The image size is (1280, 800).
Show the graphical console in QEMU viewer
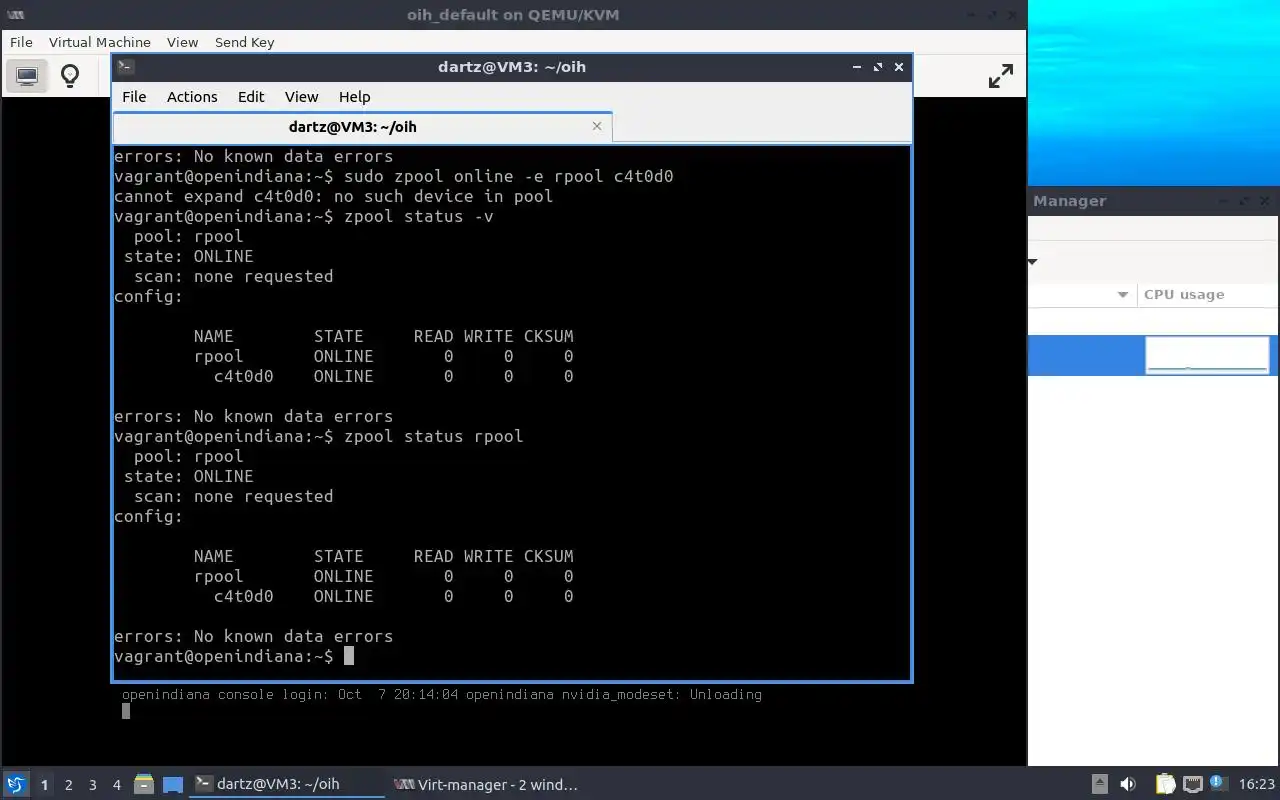tap(27, 75)
